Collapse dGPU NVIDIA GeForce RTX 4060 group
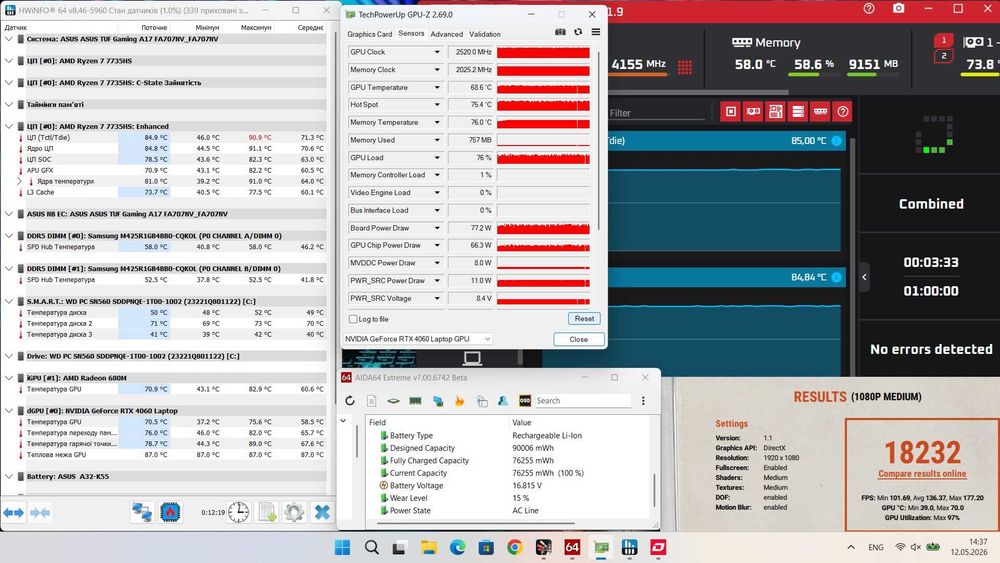Image resolution: width=1000 pixels, height=563 pixels. pos(8,411)
